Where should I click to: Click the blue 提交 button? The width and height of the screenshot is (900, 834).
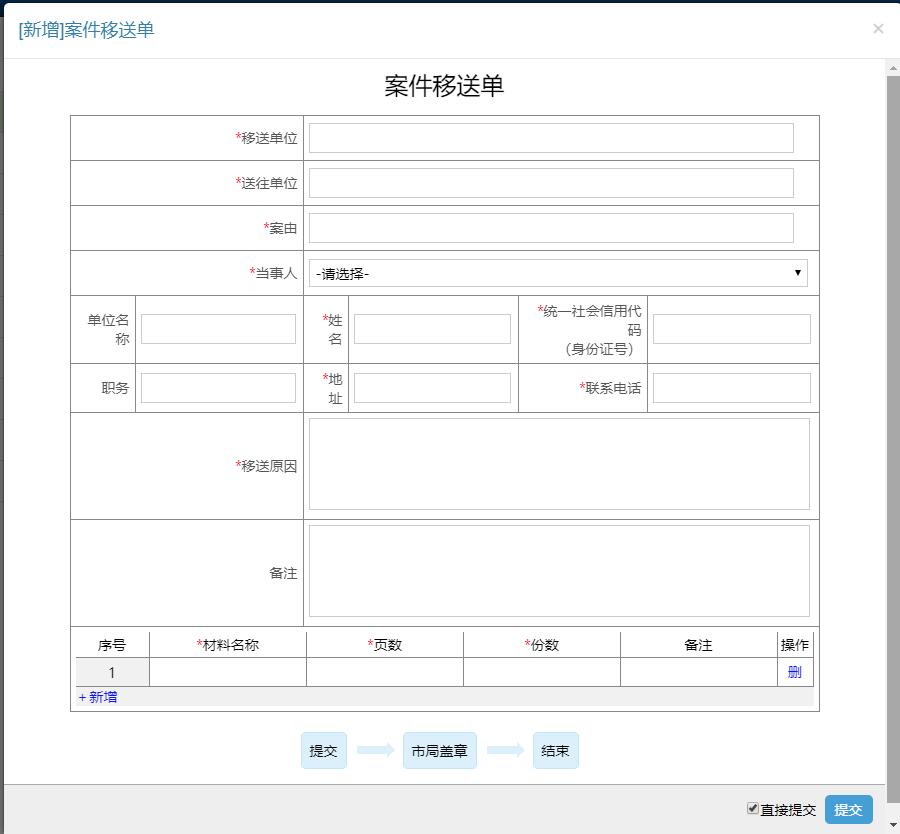click(849, 810)
